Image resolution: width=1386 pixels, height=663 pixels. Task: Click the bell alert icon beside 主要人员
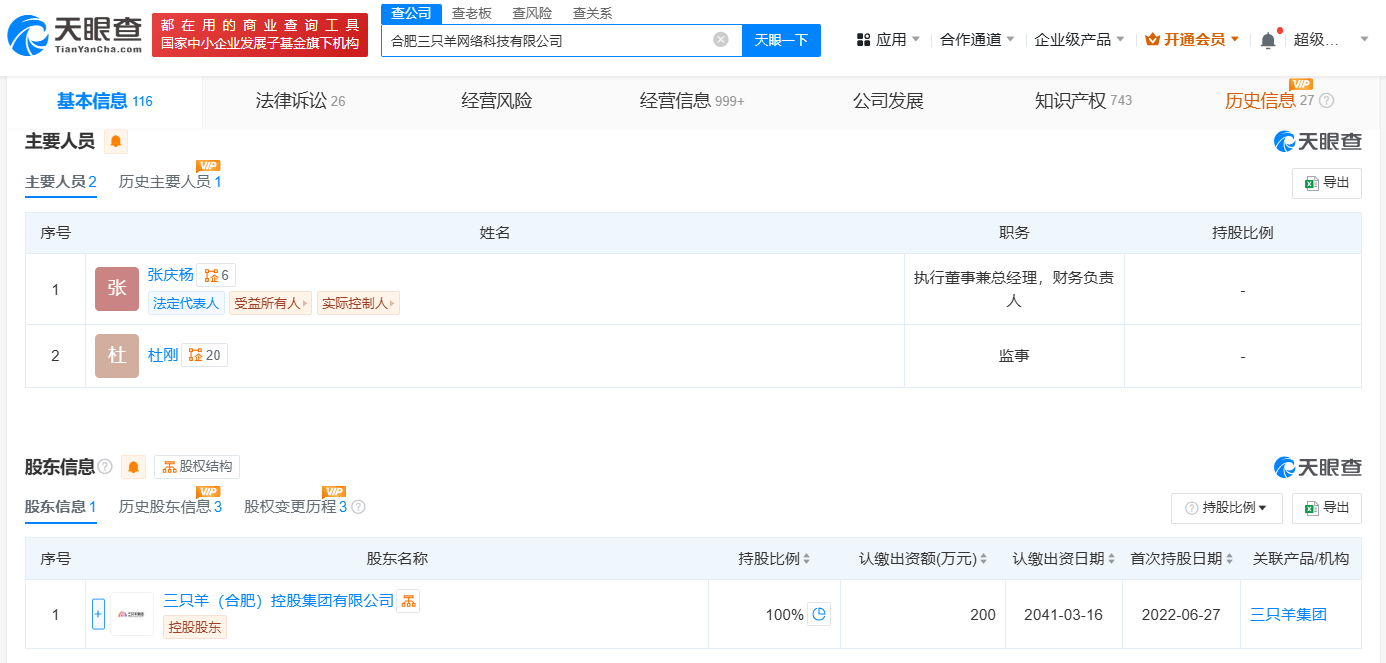116,142
